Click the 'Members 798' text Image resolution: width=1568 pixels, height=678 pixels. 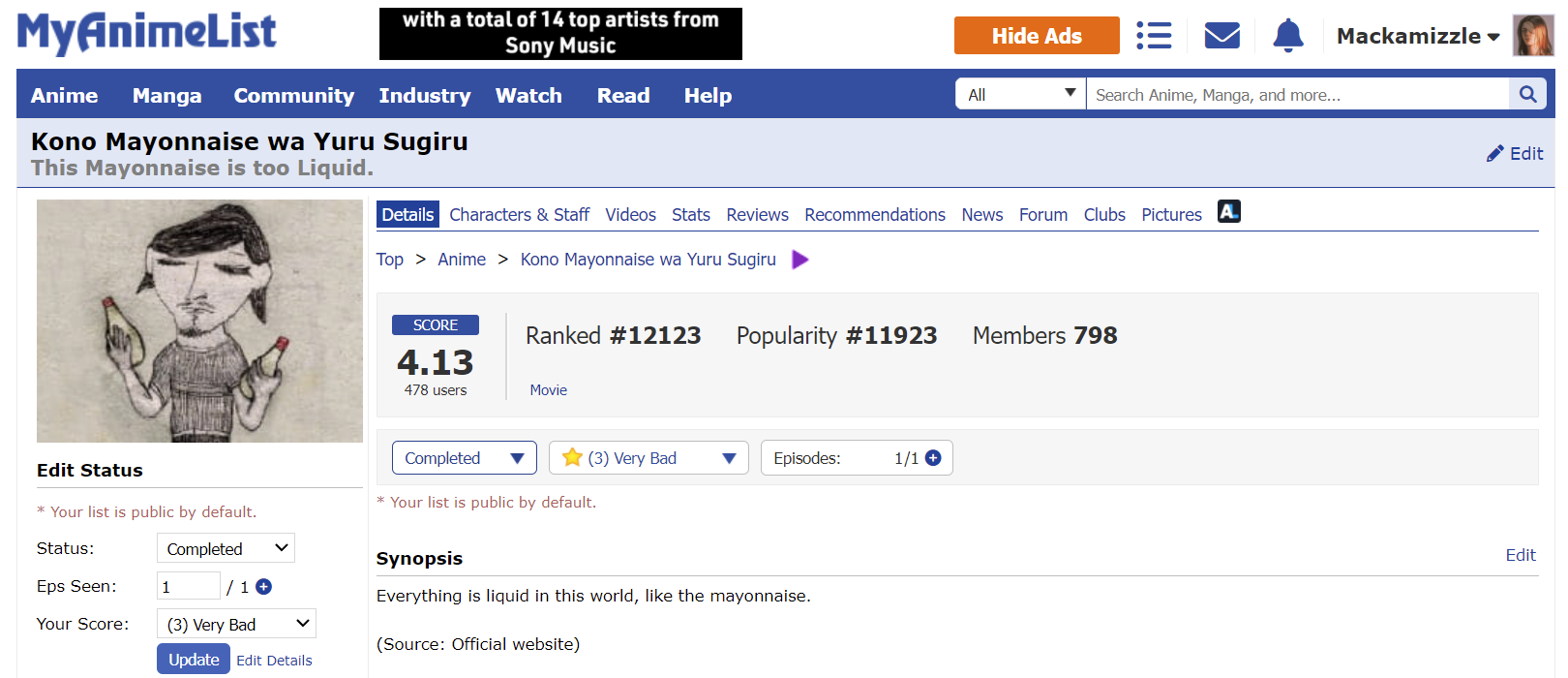point(1044,335)
